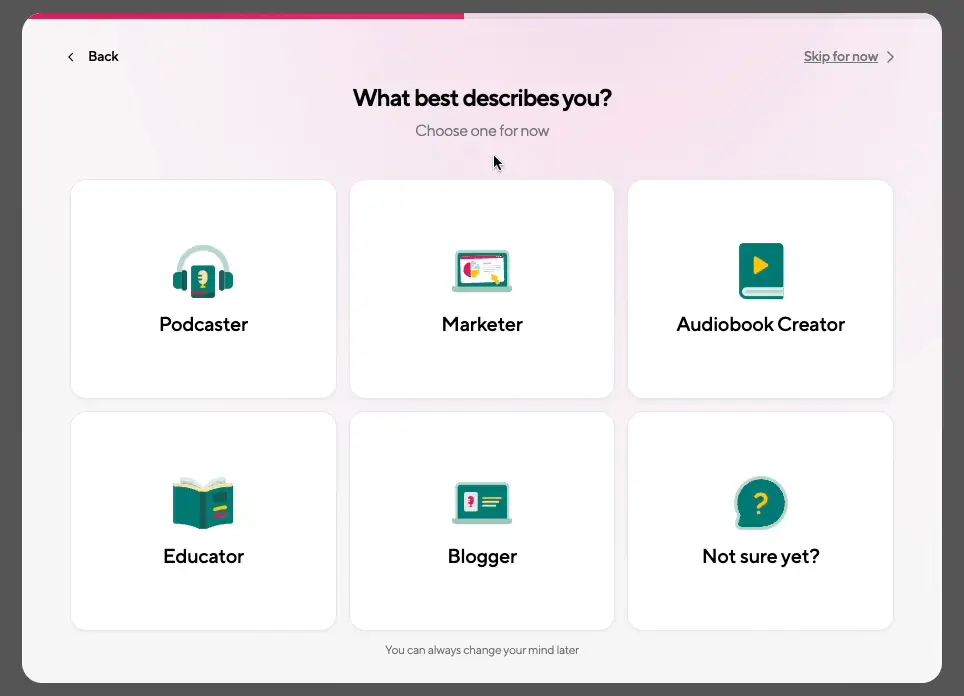The height and width of the screenshot is (696, 964).
Task: Select the Marketer text label
Action: click(482, 324)
